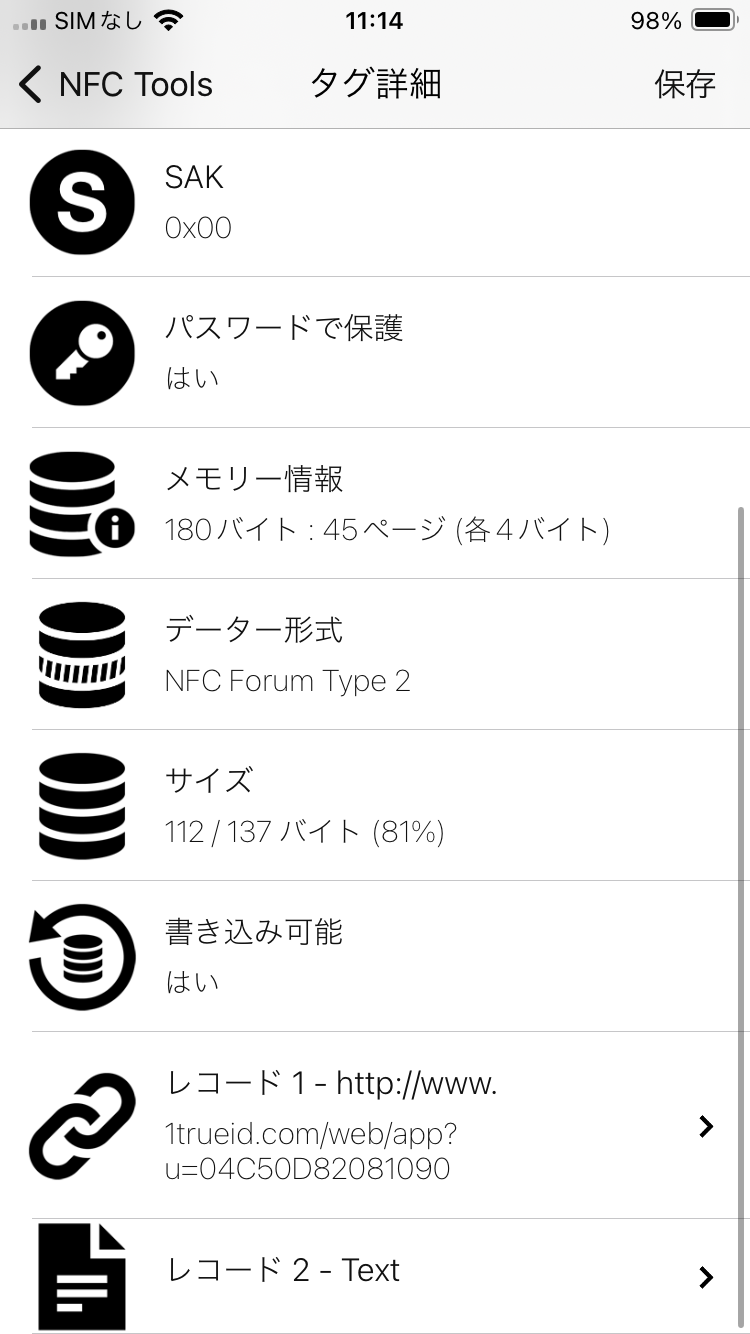750x1334 pixels.
Task: Expand Record 1 with its chevron arrow
Action: 706,1126
